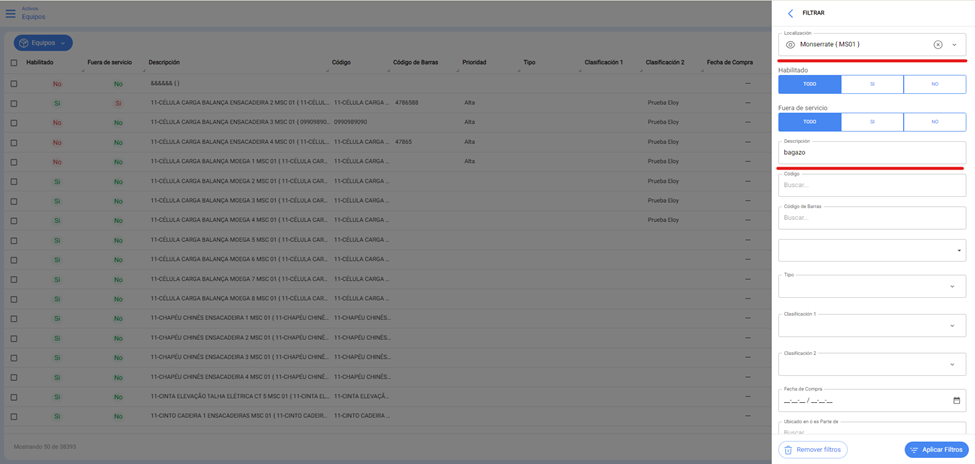Click the Descripción field containing bagazo

coord(871,153)
